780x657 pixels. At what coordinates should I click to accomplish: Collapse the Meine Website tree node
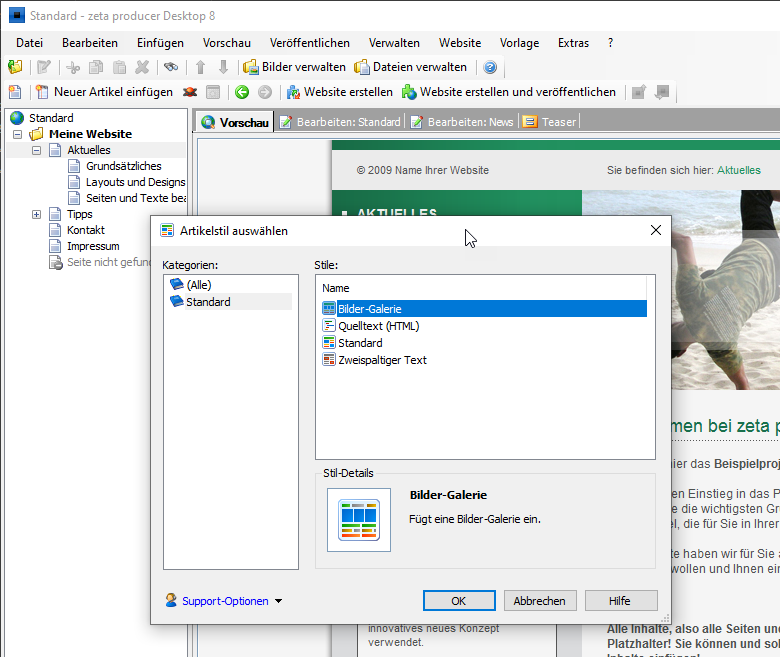[x=17, y=134]
